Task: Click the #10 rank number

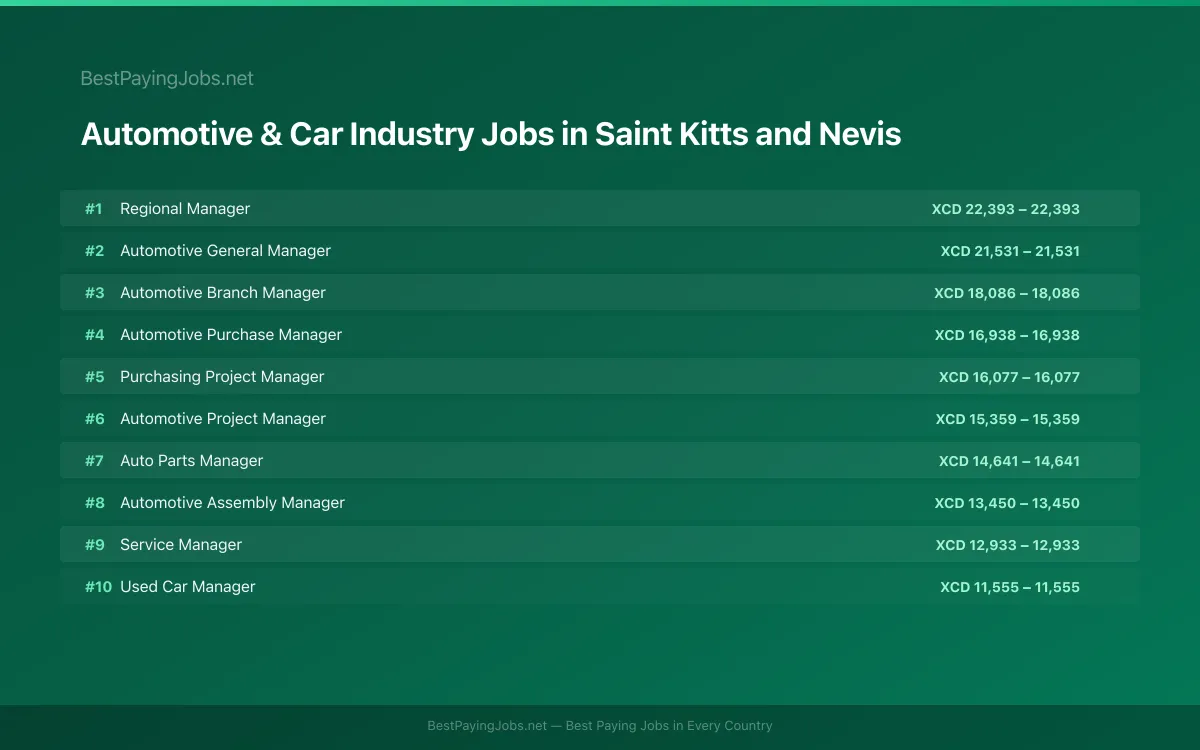Action: click(x=98, y=587)
